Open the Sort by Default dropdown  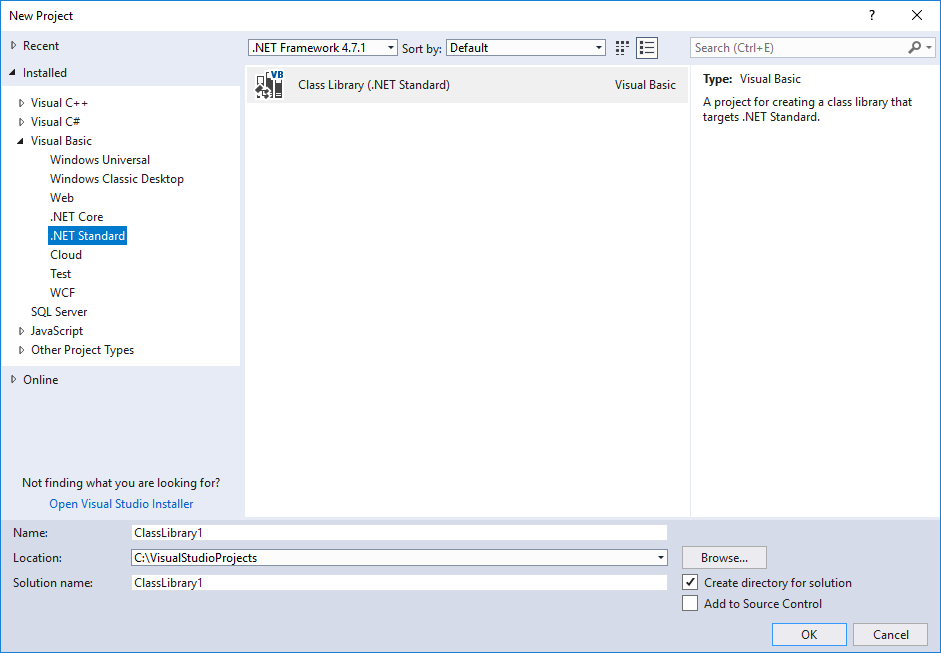(526, 47)
